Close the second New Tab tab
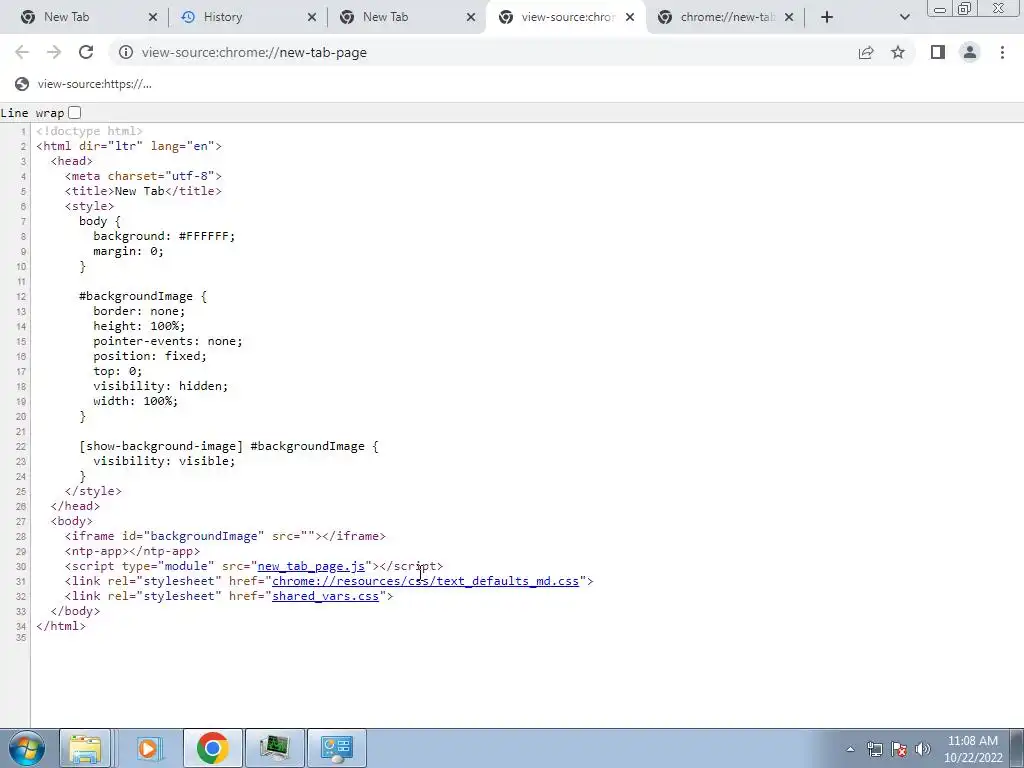 (471, 17)
